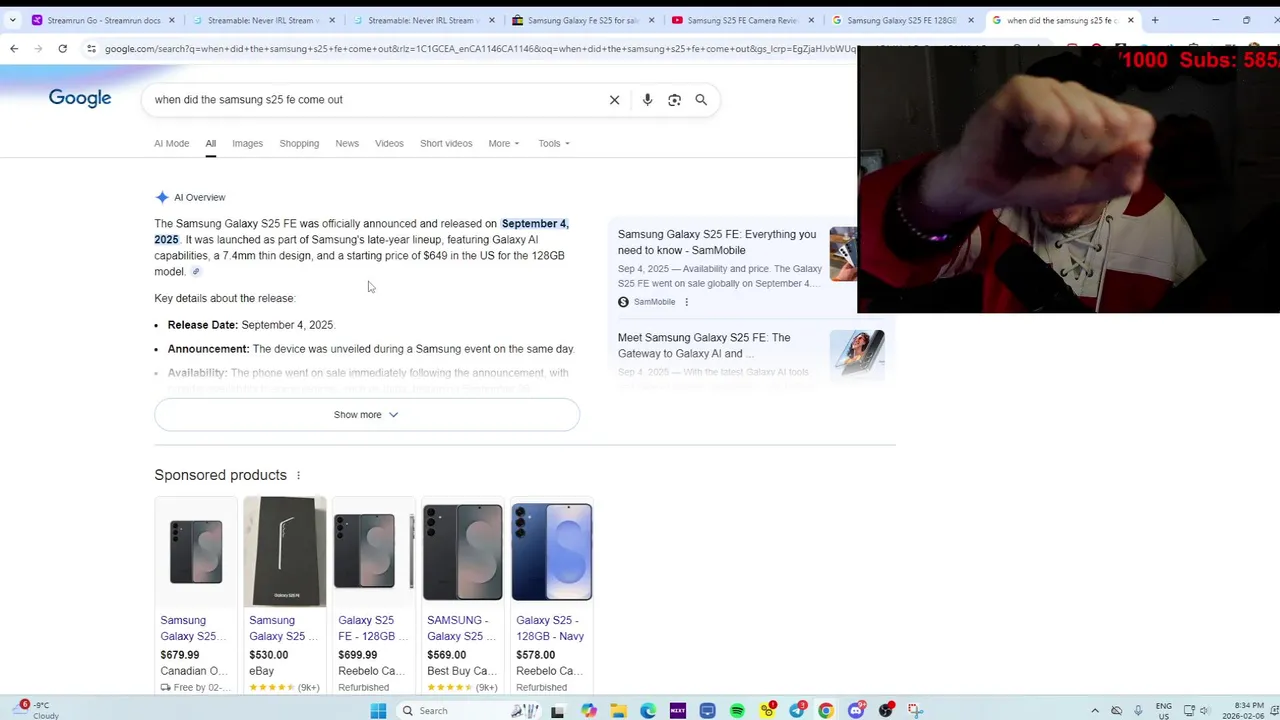This screenshot has height=720, width=1280.
Task: Expand the More search filters dropdown
Action: coord(504,143)
